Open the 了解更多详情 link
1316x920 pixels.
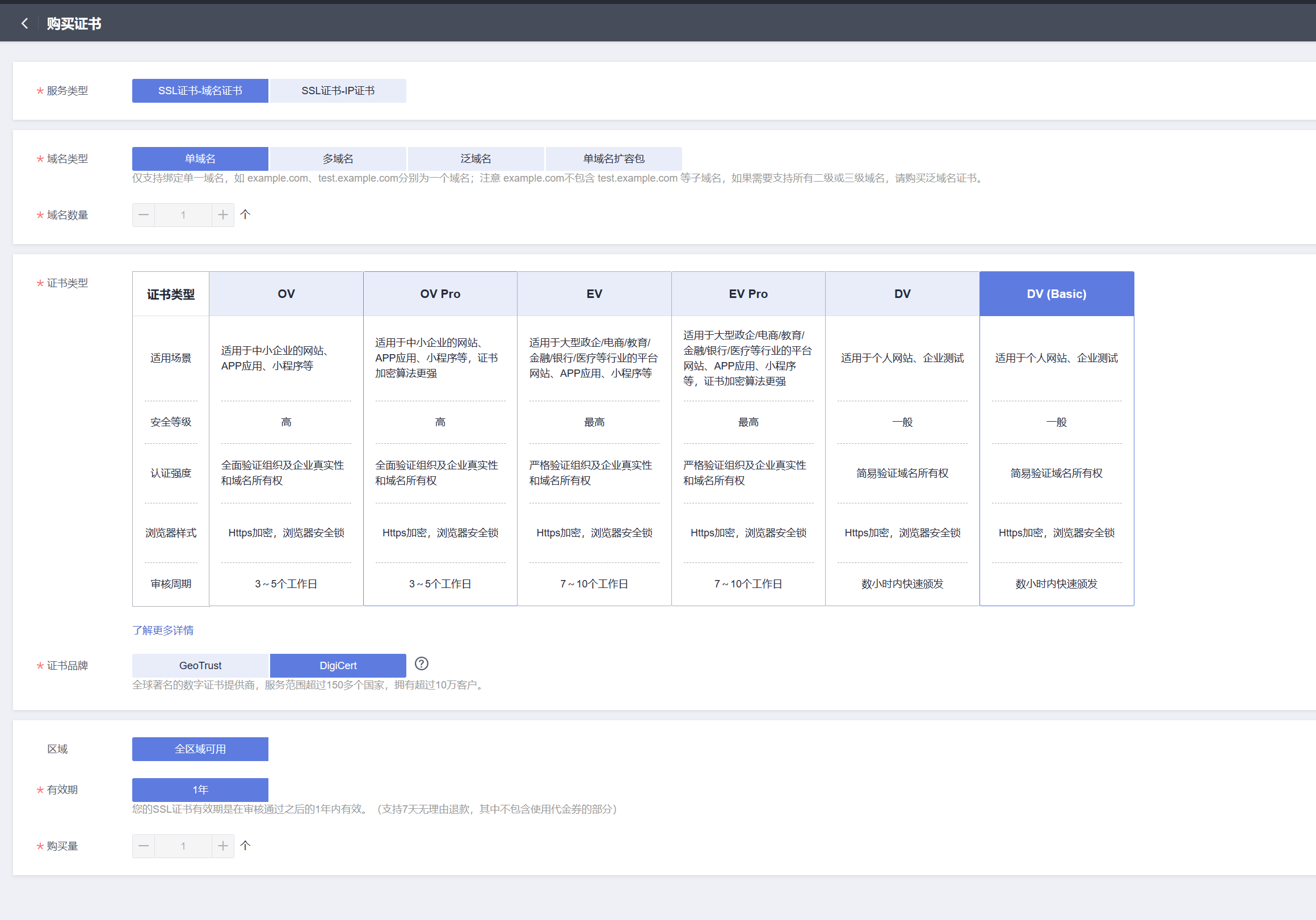coord(163,630)
